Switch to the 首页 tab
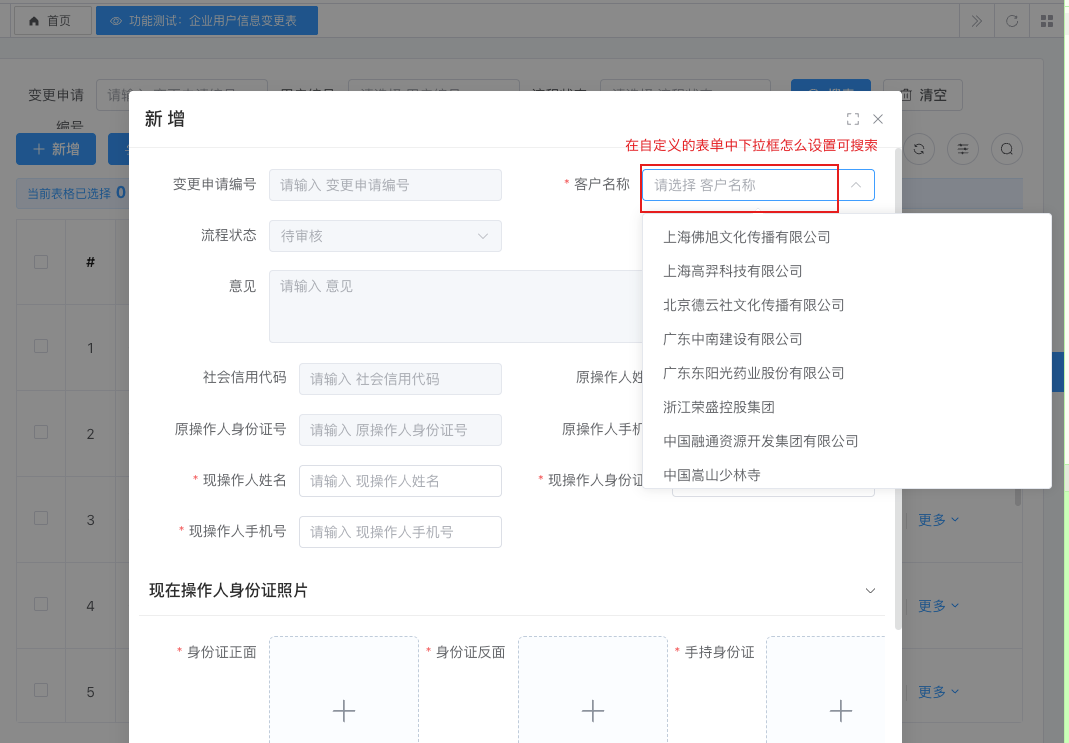The image size is (1069, 743). (52, 21)
